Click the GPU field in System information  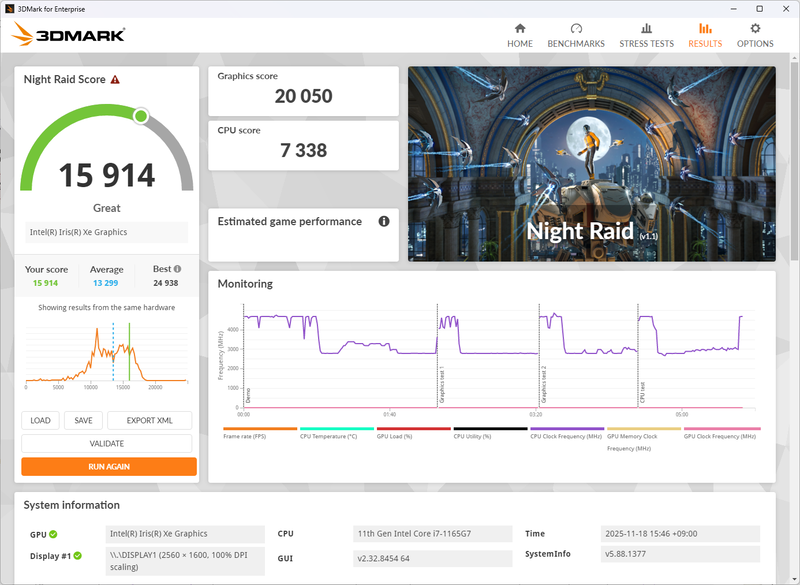(185, 534)
